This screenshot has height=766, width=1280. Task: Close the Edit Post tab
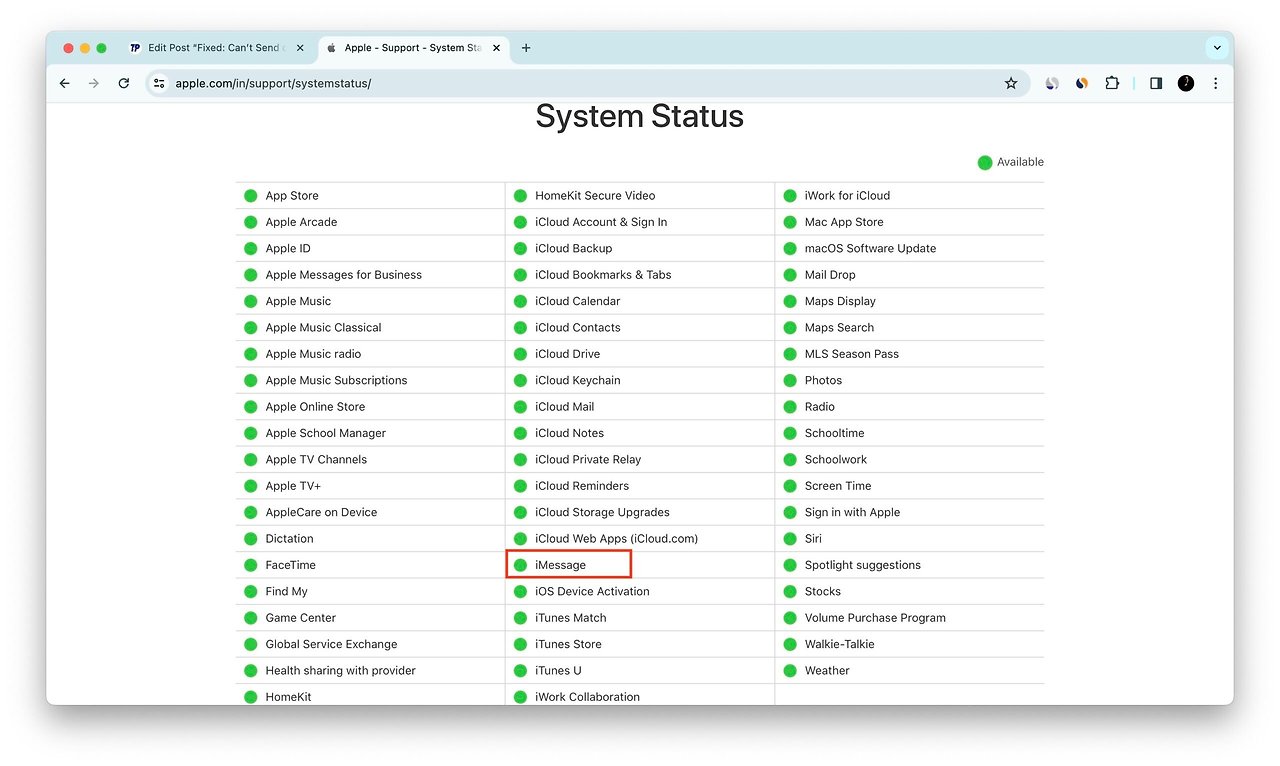pos(300,48)
